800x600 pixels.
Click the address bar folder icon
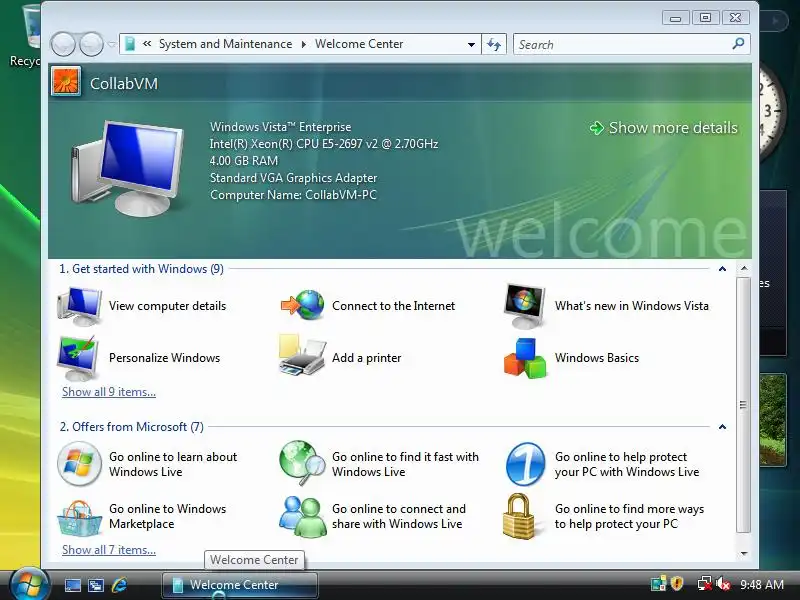pyautogui.click(x=130, y=44)
